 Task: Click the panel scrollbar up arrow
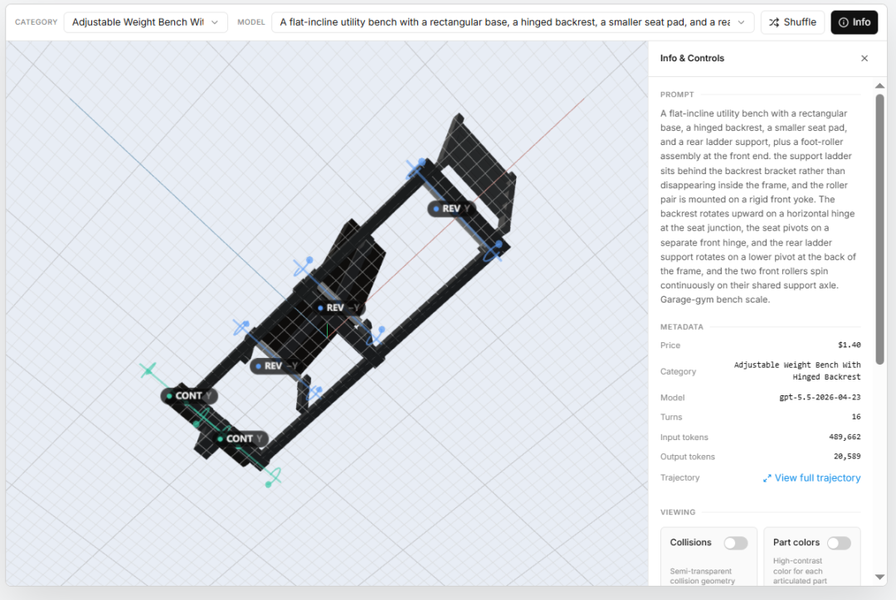pos(880,86)
